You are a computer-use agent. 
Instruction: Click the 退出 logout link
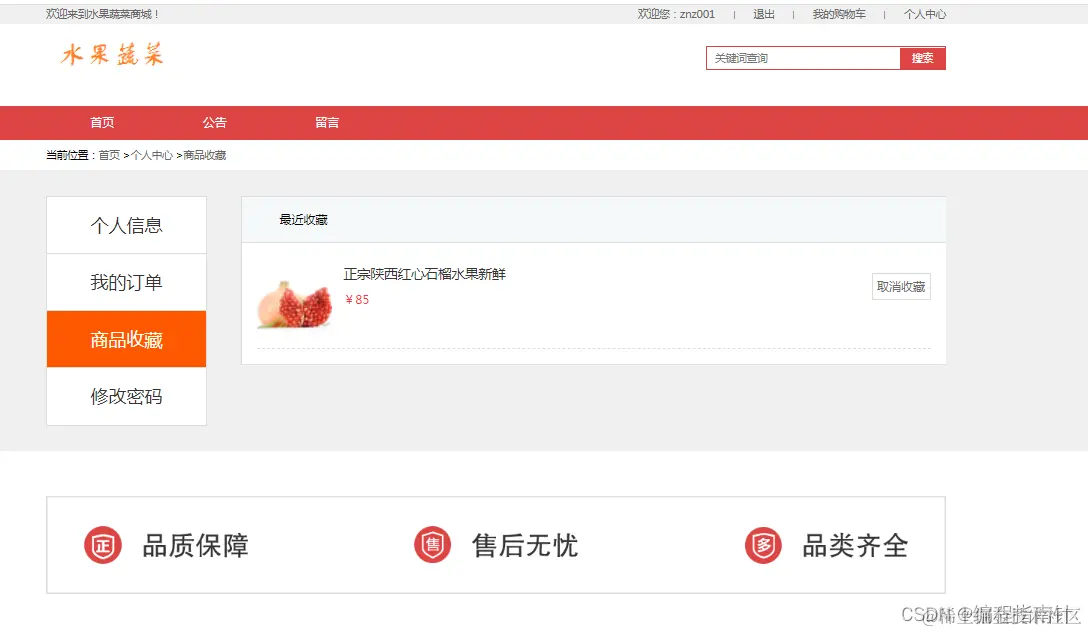coord(763,14)
